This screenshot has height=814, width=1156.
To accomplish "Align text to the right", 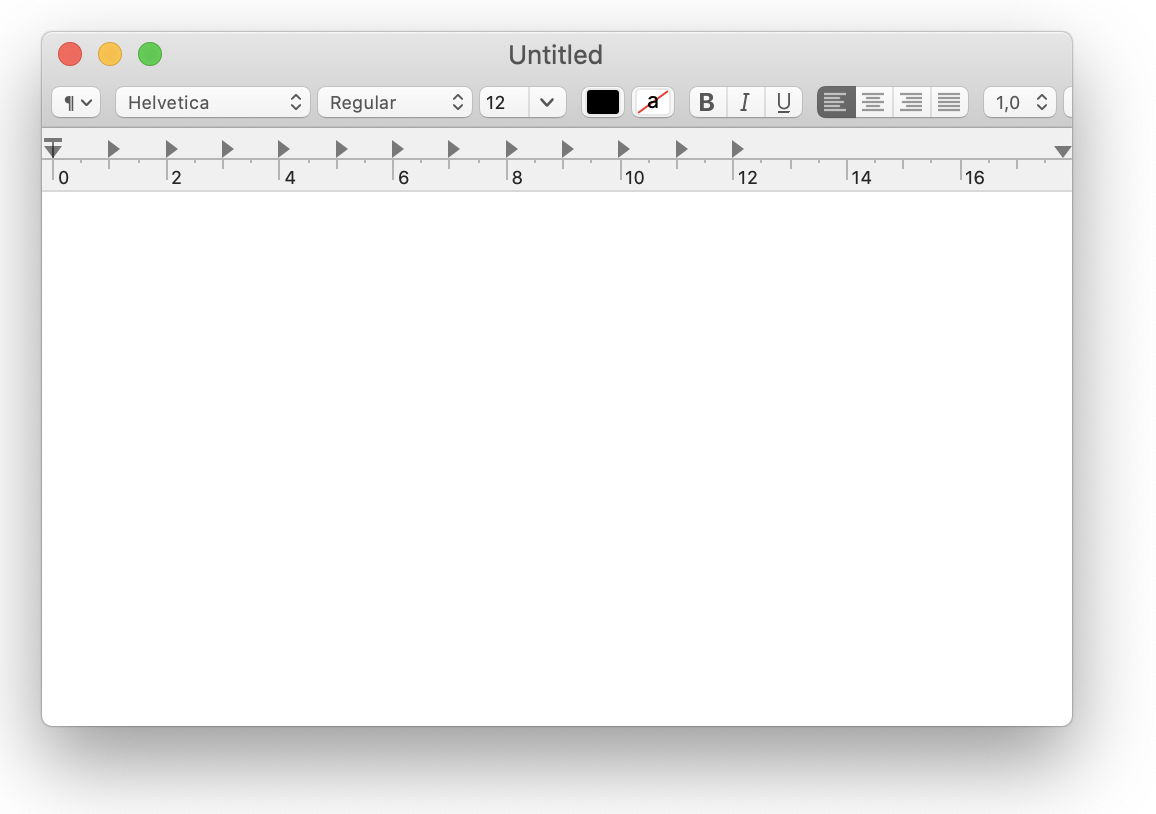I will pyautogui.click(x=911, y=102).
